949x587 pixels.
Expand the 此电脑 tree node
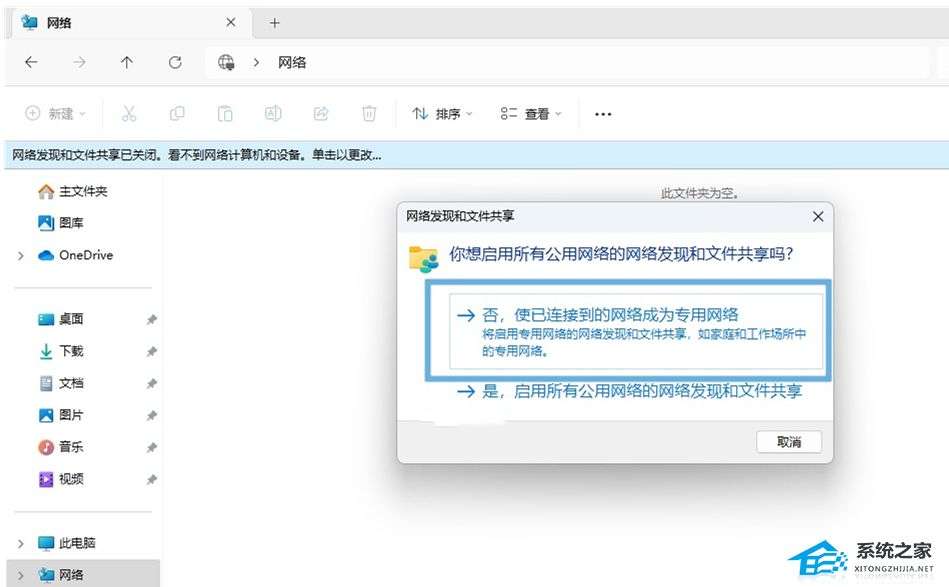point(20,544)
